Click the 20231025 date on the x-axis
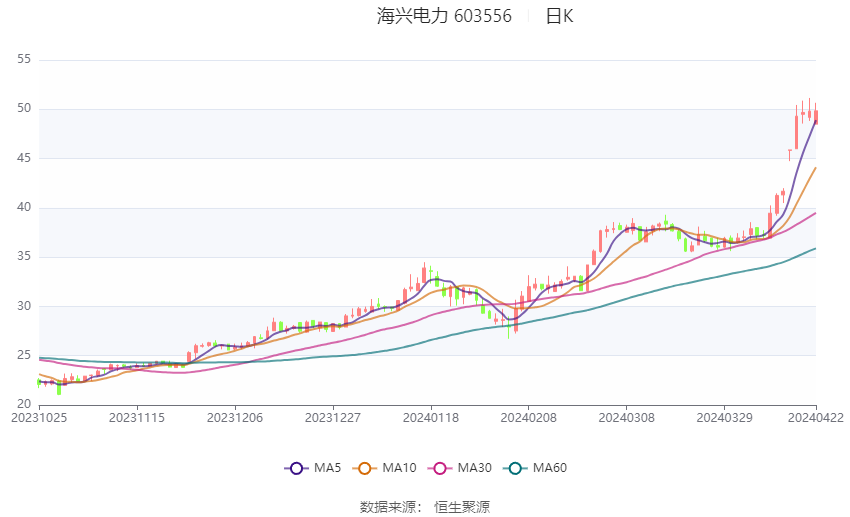 39,418
